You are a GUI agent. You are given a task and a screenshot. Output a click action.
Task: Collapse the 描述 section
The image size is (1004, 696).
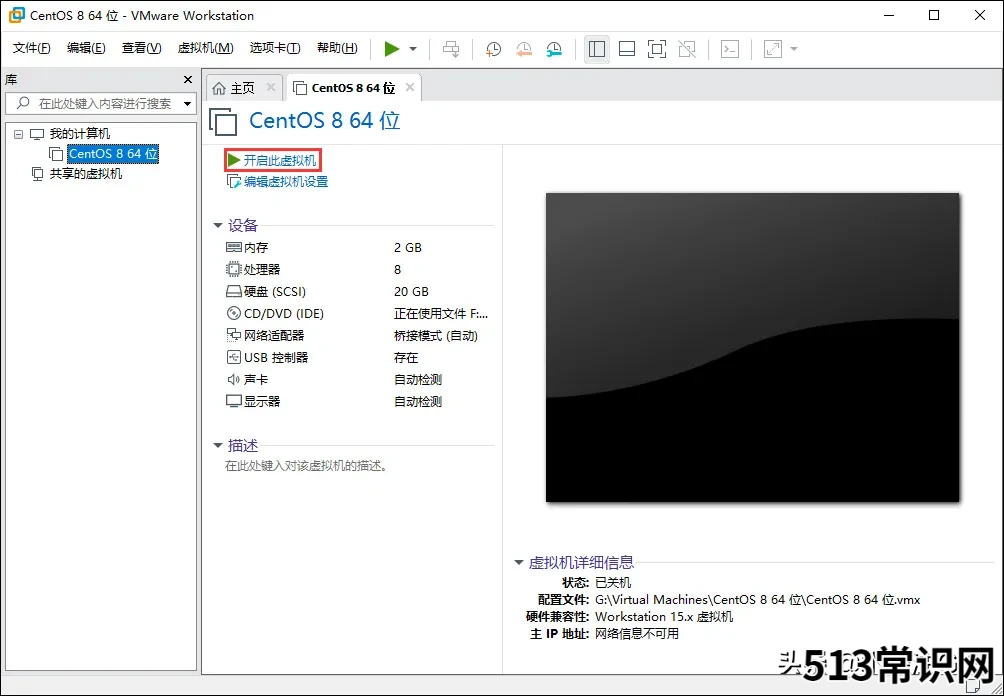click(218, 446)
